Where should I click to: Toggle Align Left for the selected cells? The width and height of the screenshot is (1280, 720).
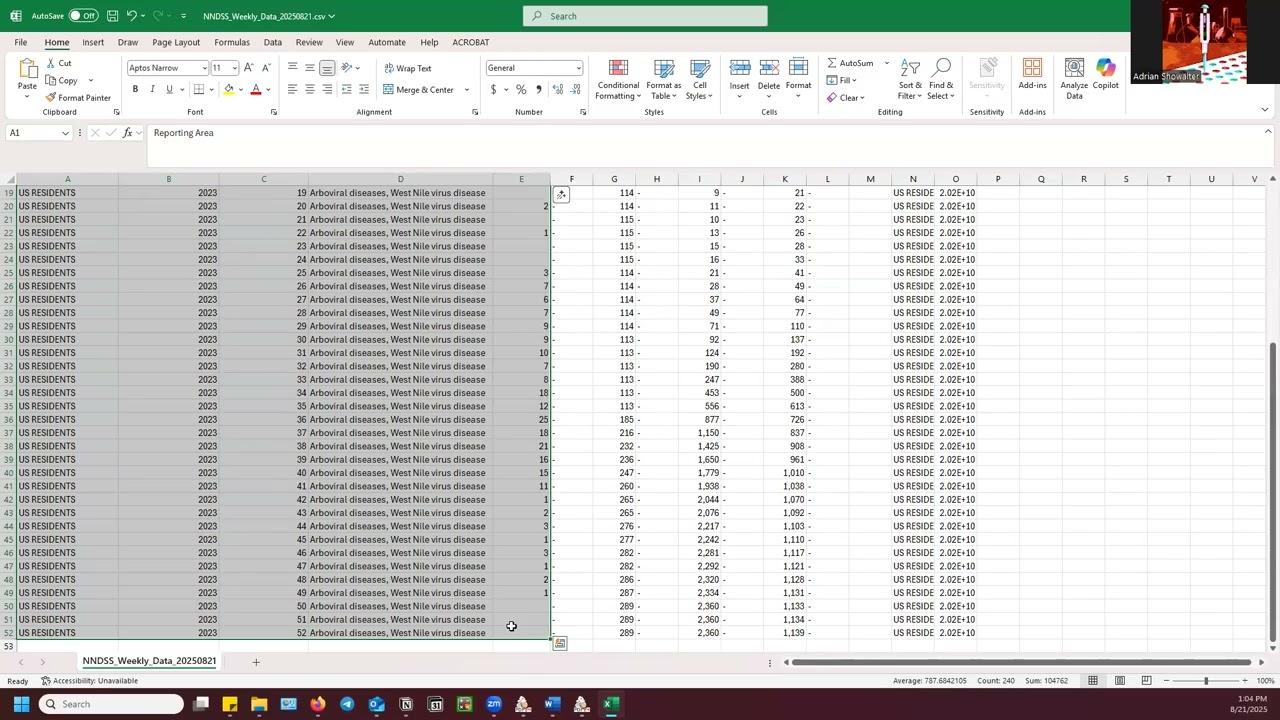click(292, 90)
